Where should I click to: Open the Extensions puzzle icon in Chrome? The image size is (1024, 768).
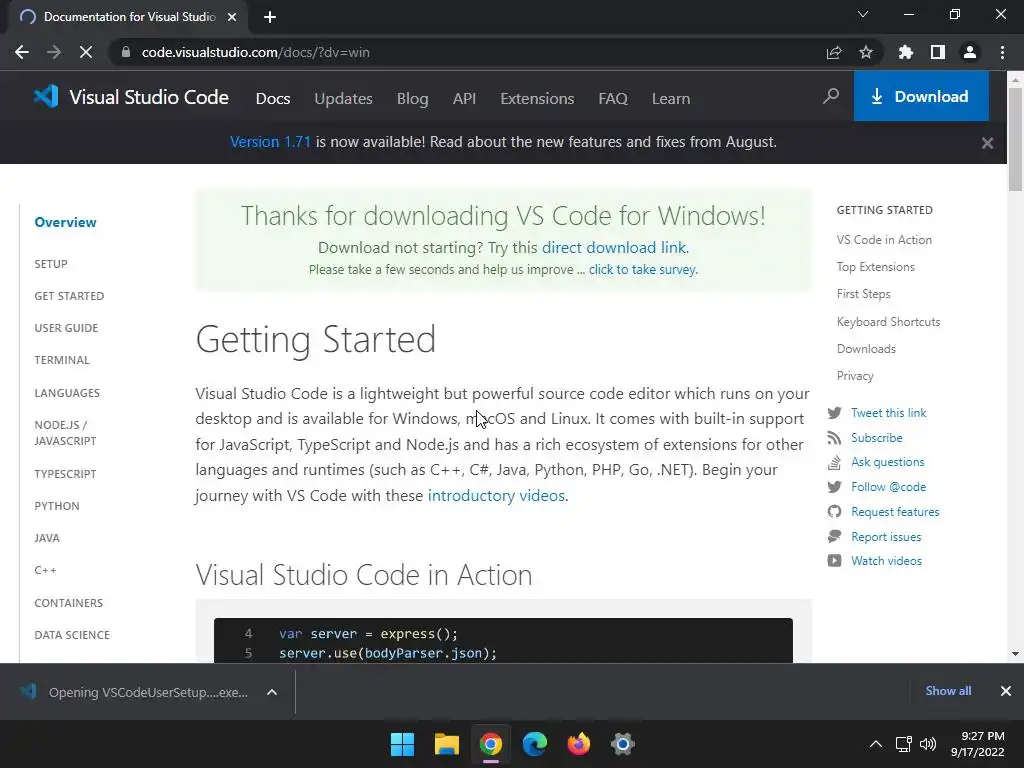(905, 52)
